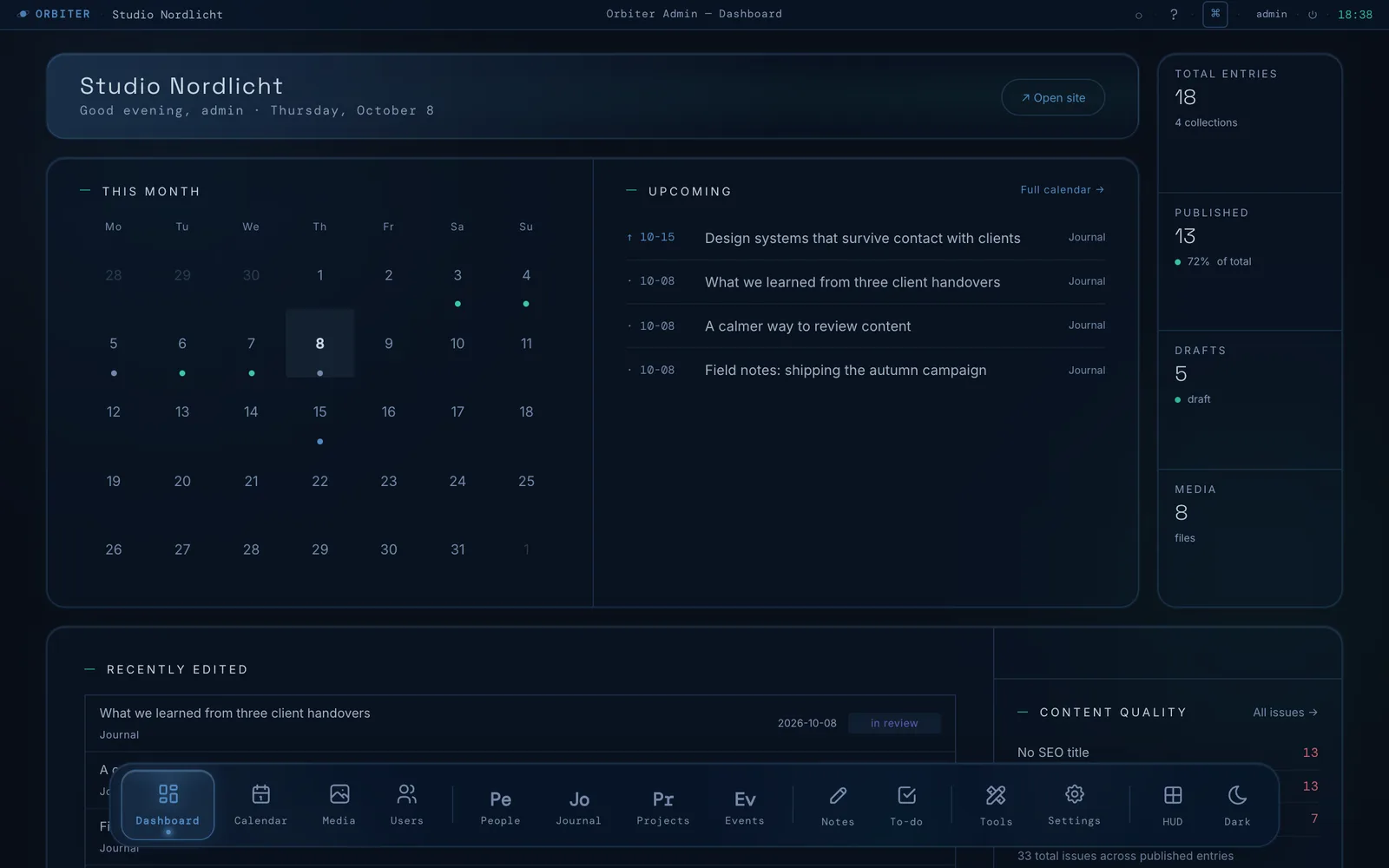Image resolution: width=1389 pixels, height=868 pixels.
Task: Select October 6 in the calendar
Action: (182, 344)
